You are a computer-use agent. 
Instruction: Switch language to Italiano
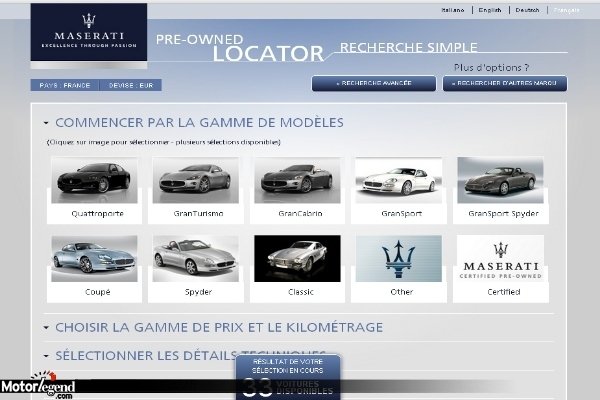pos(453,10)
